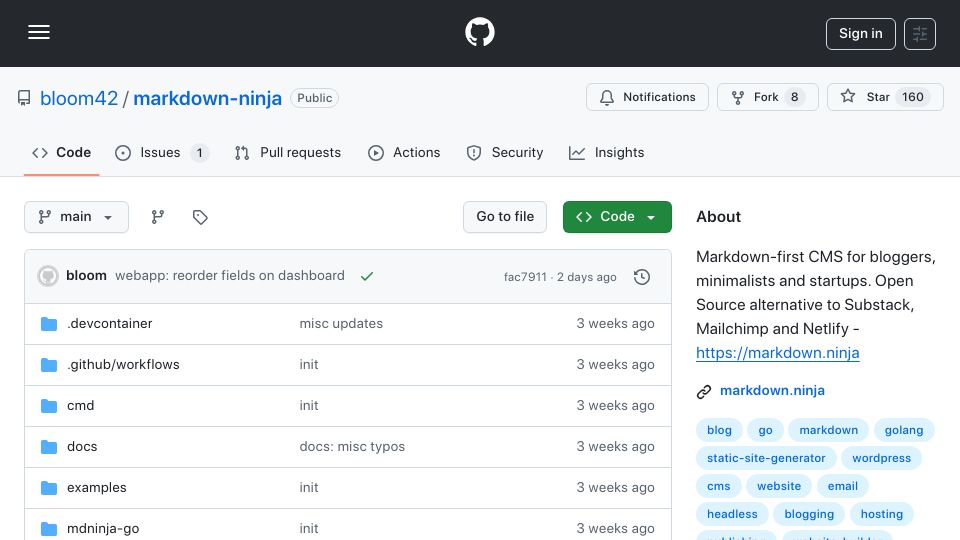
Task: Open the cmd folder name
Action: click(x=80, y=405)
